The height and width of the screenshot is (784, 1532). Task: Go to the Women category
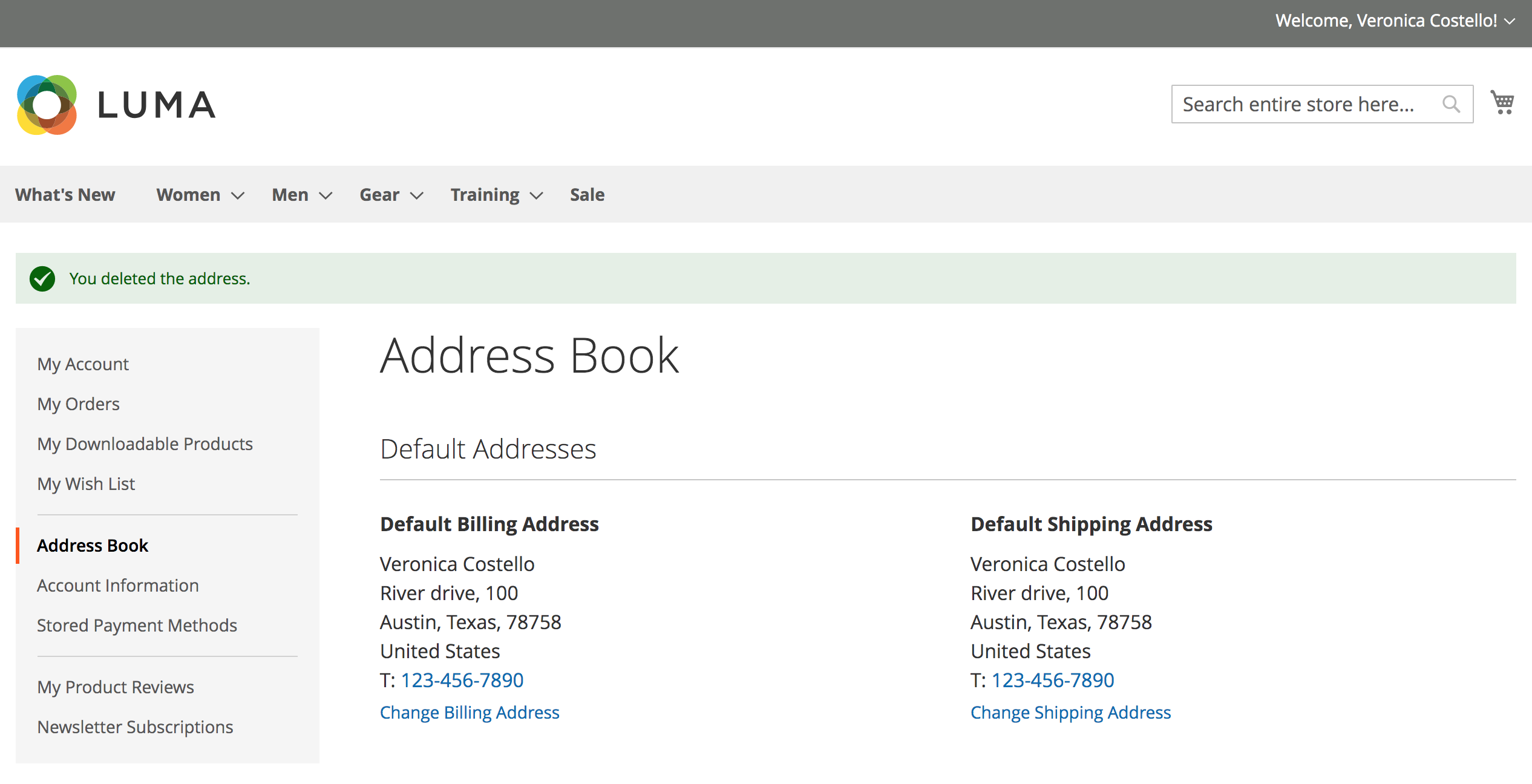click(x=188, y=195)
